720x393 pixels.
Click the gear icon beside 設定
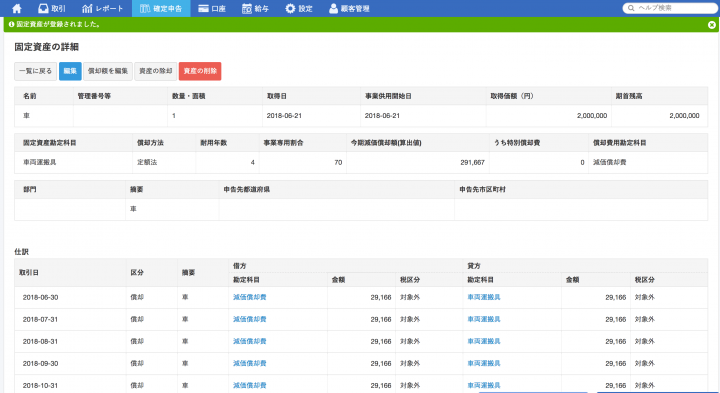(x=290, y=8)
